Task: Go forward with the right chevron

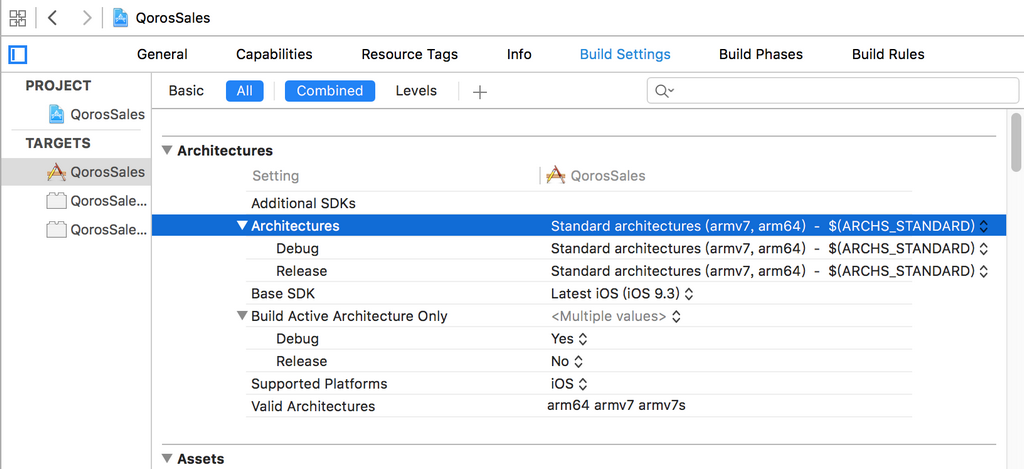Action: 87,18
